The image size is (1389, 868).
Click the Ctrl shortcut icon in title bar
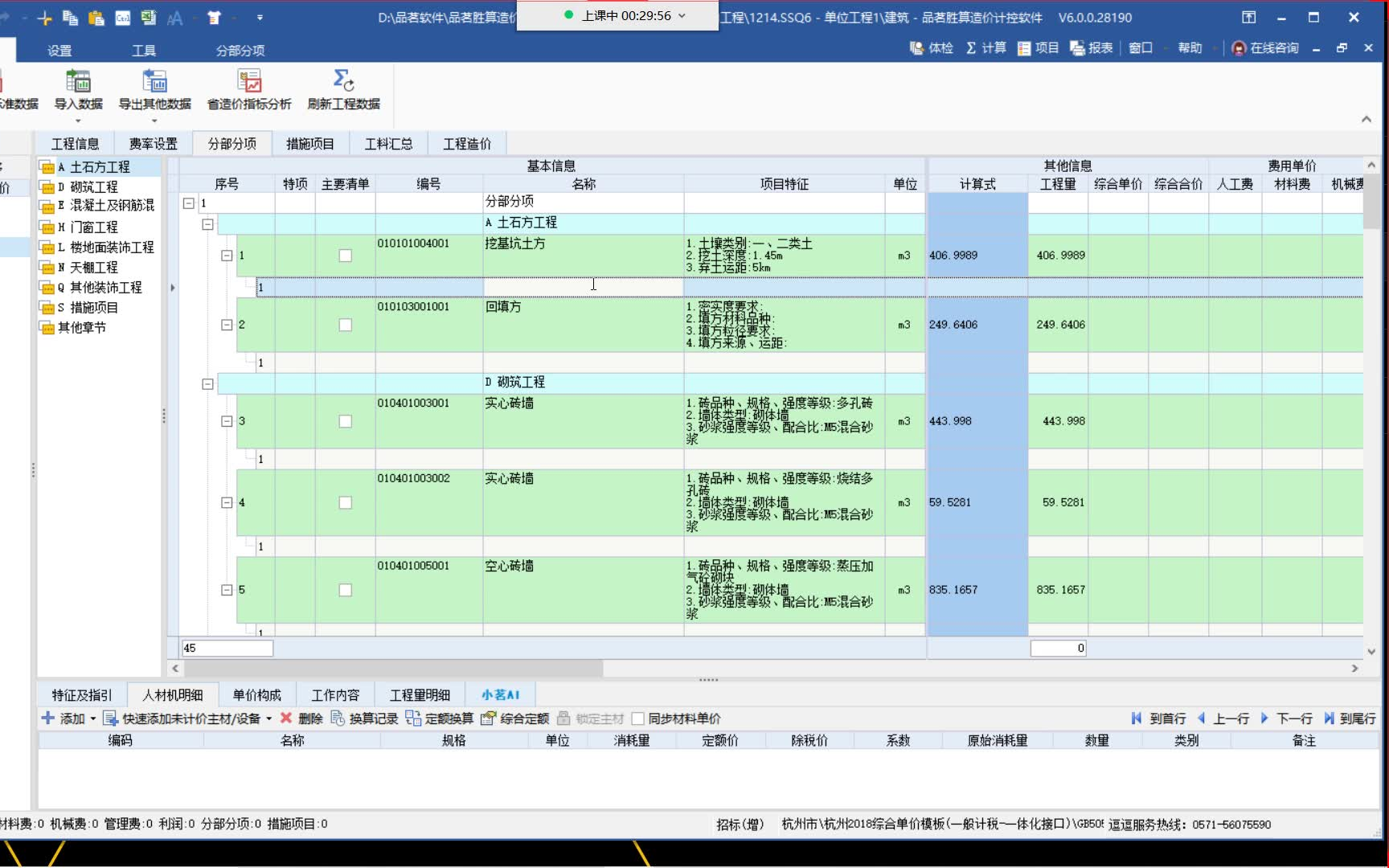(x=123, y=18)
